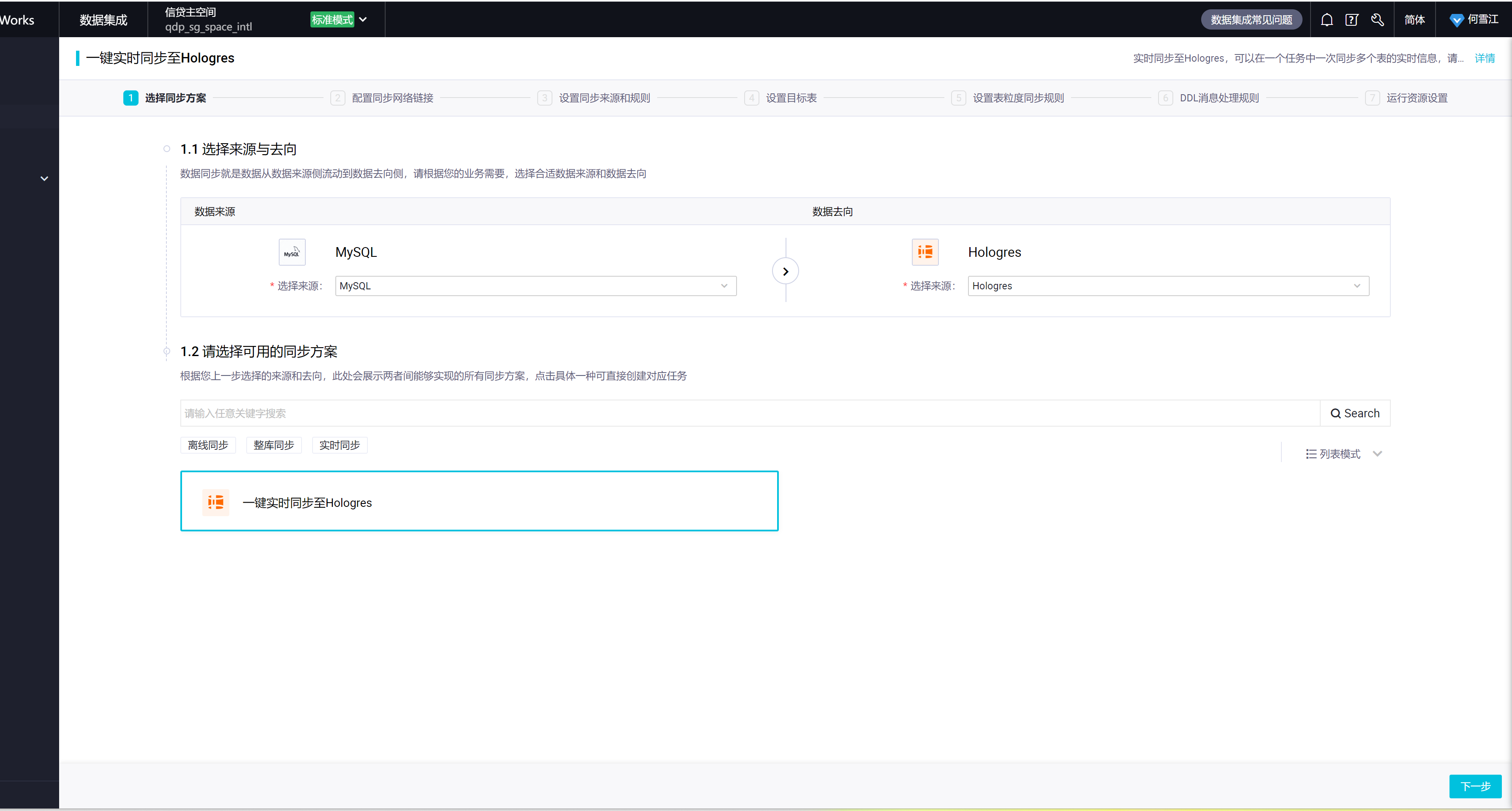This screenshot has width=1512, height=811.
Task: Open the 详情 details link
Action: pyautogui.click(x=1485, y=58)
